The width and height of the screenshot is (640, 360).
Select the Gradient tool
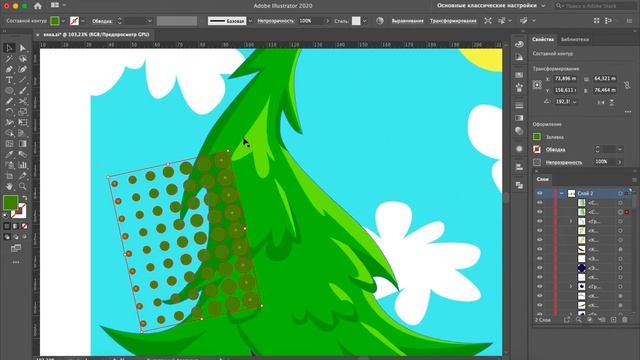23,144
